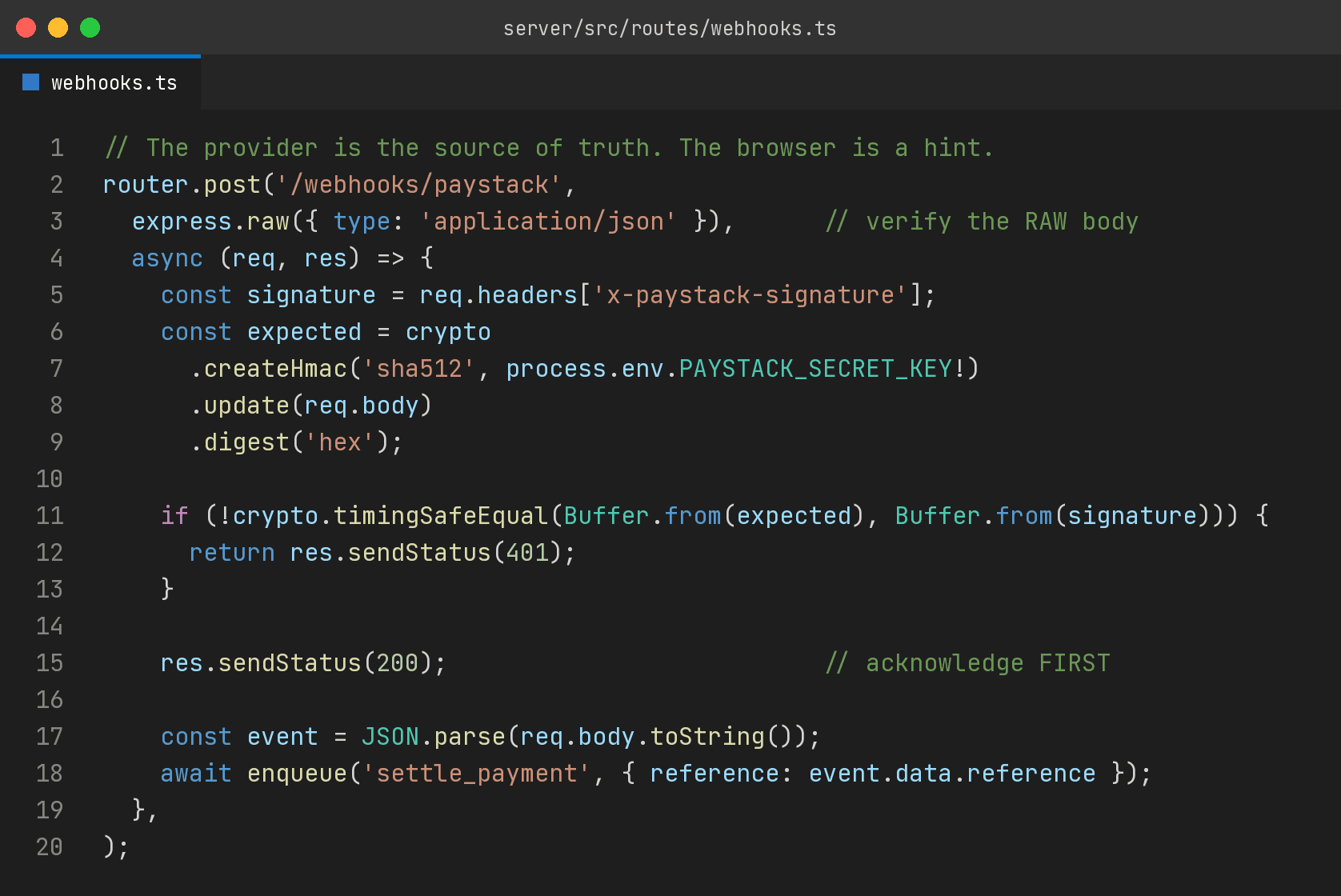Click line number 5 in the gutter
Screen dimensions: 1341x896
pos(57,295)
